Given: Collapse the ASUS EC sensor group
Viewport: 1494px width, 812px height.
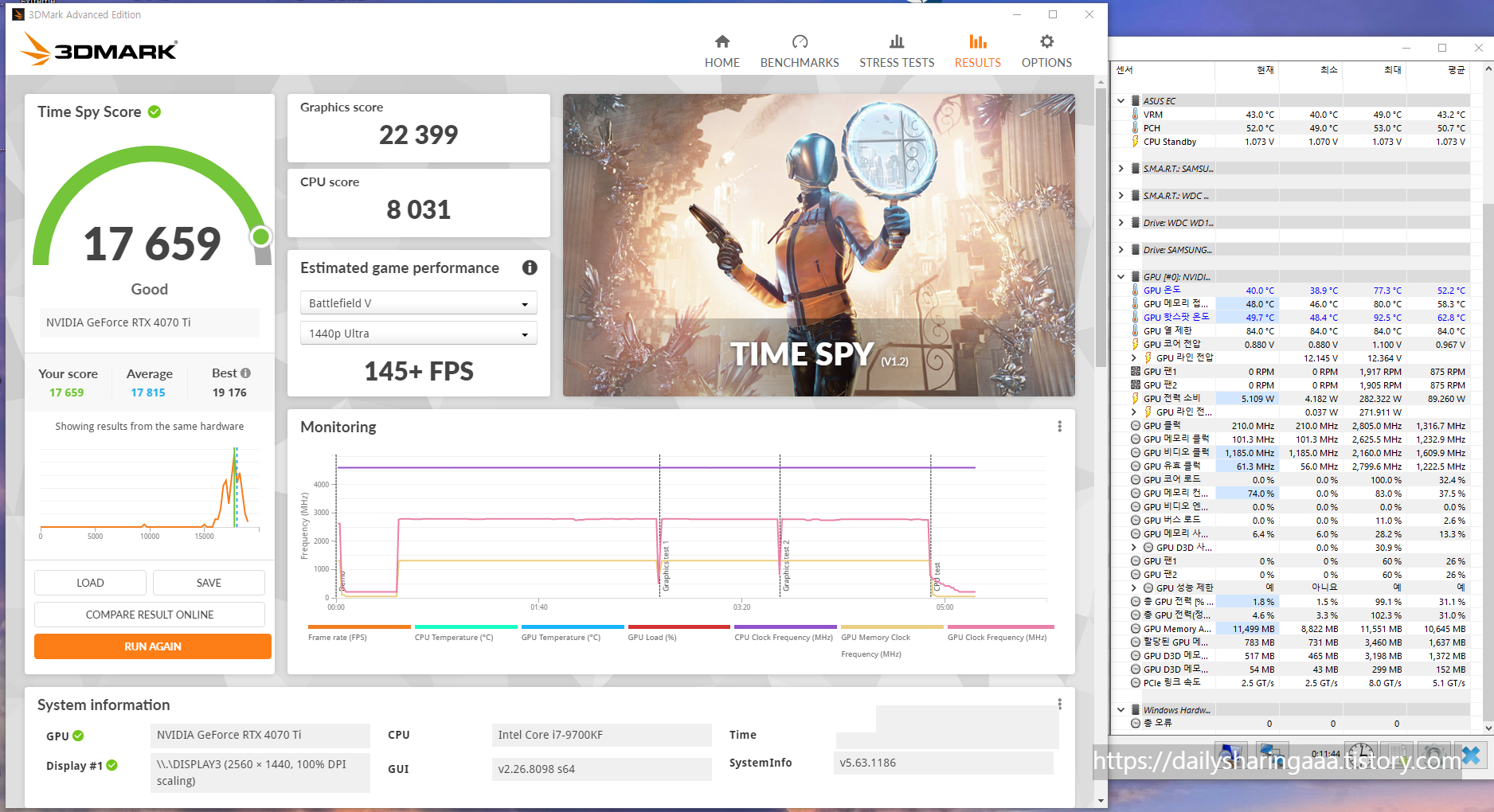Looking at the screenshot, I should tap(1121, 101).
